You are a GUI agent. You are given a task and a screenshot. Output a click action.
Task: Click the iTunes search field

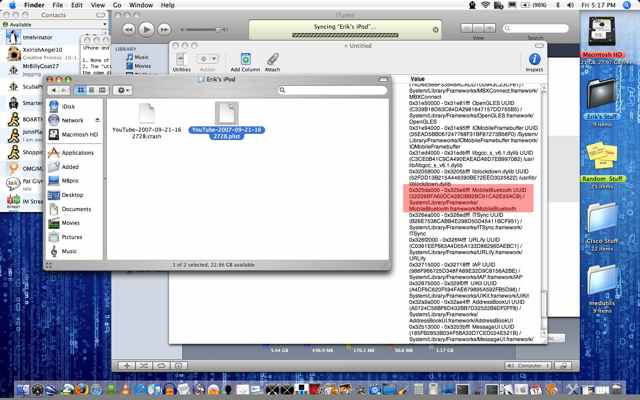click(536, 28)
